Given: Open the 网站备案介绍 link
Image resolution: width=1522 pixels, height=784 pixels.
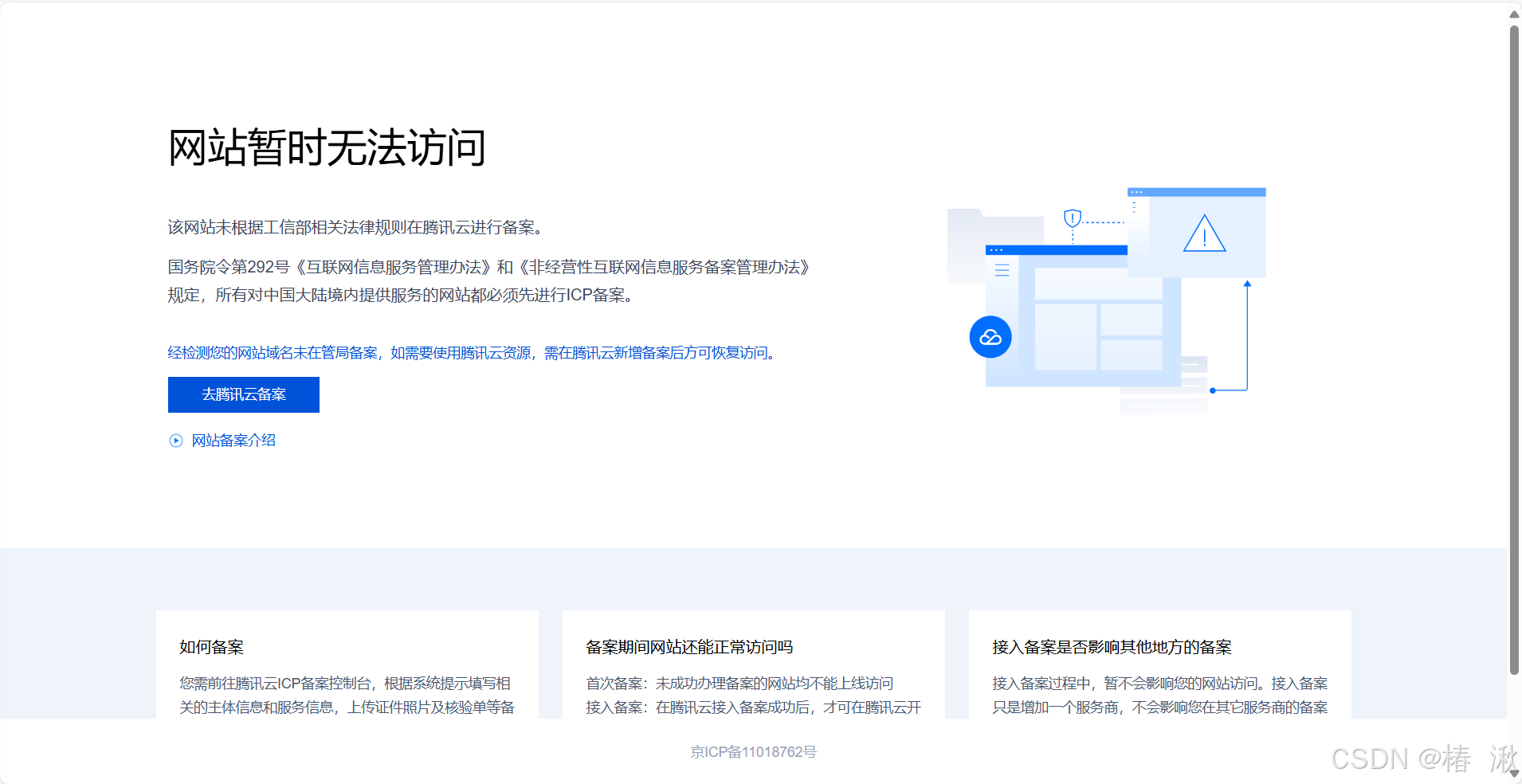Looking at the screenshot, I should click(233, 441).
